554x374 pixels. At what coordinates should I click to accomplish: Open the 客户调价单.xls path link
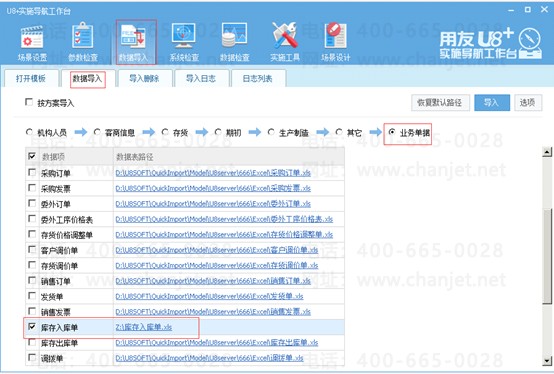217,250
